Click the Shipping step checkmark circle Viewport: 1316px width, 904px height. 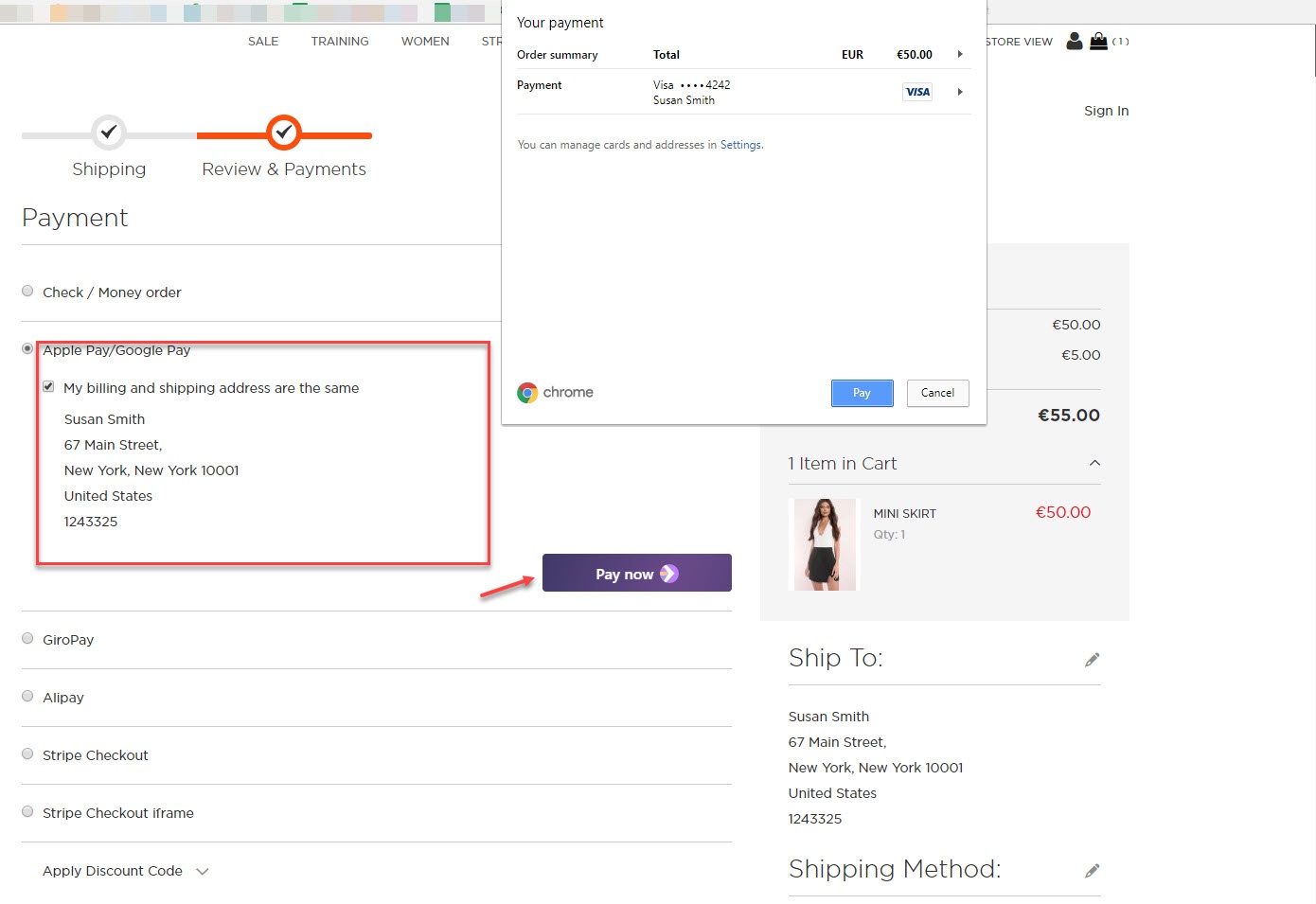point(109,133)
